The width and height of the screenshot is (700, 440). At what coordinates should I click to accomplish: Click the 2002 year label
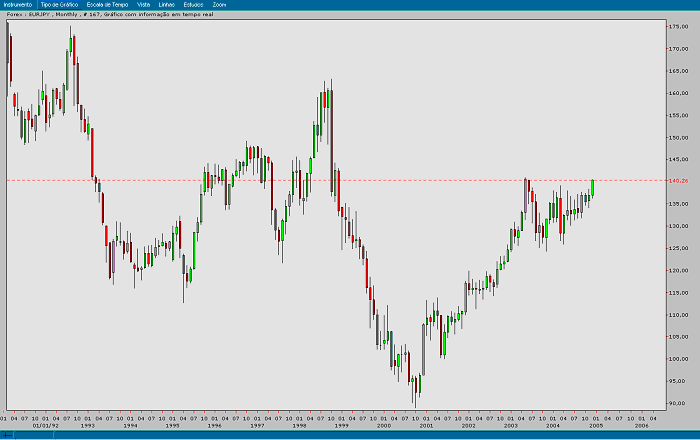[x=468, y=426]
